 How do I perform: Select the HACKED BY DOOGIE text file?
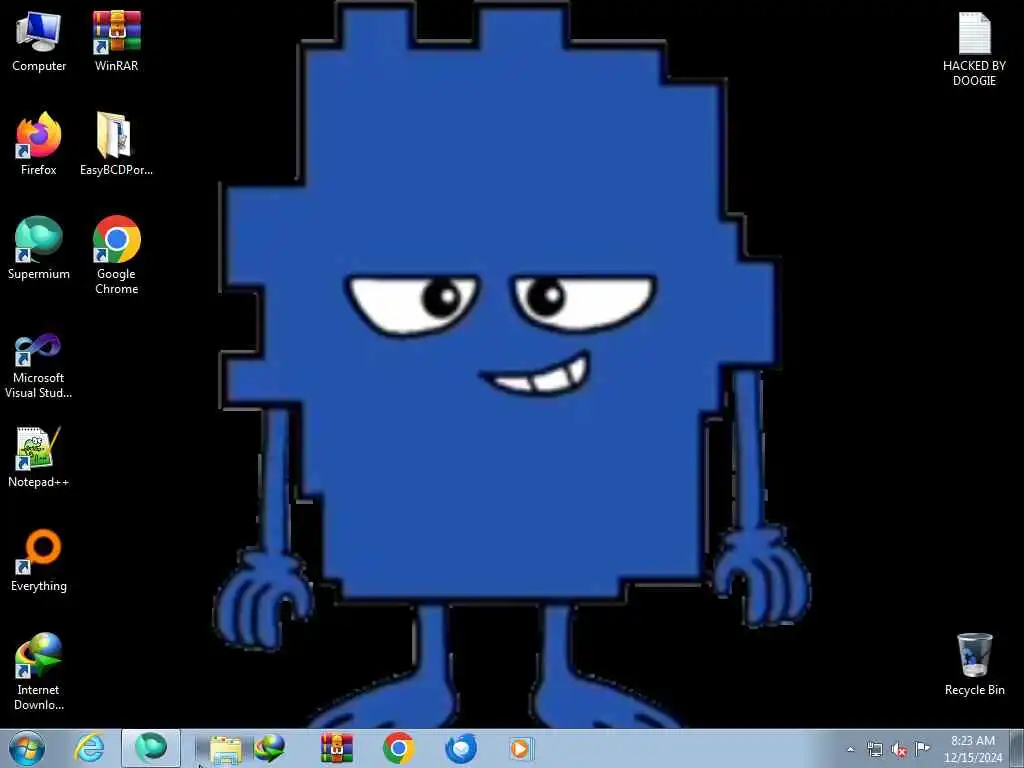point(974,49)
